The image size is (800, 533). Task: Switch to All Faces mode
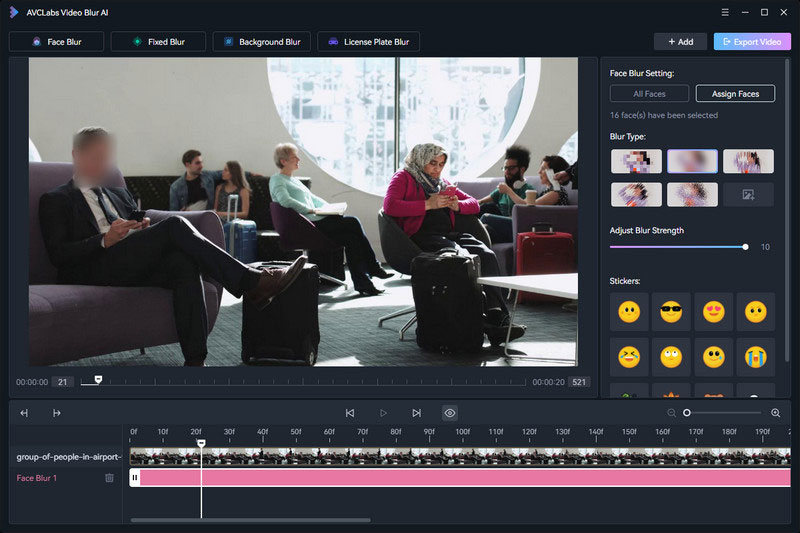(x=649, y=94)
